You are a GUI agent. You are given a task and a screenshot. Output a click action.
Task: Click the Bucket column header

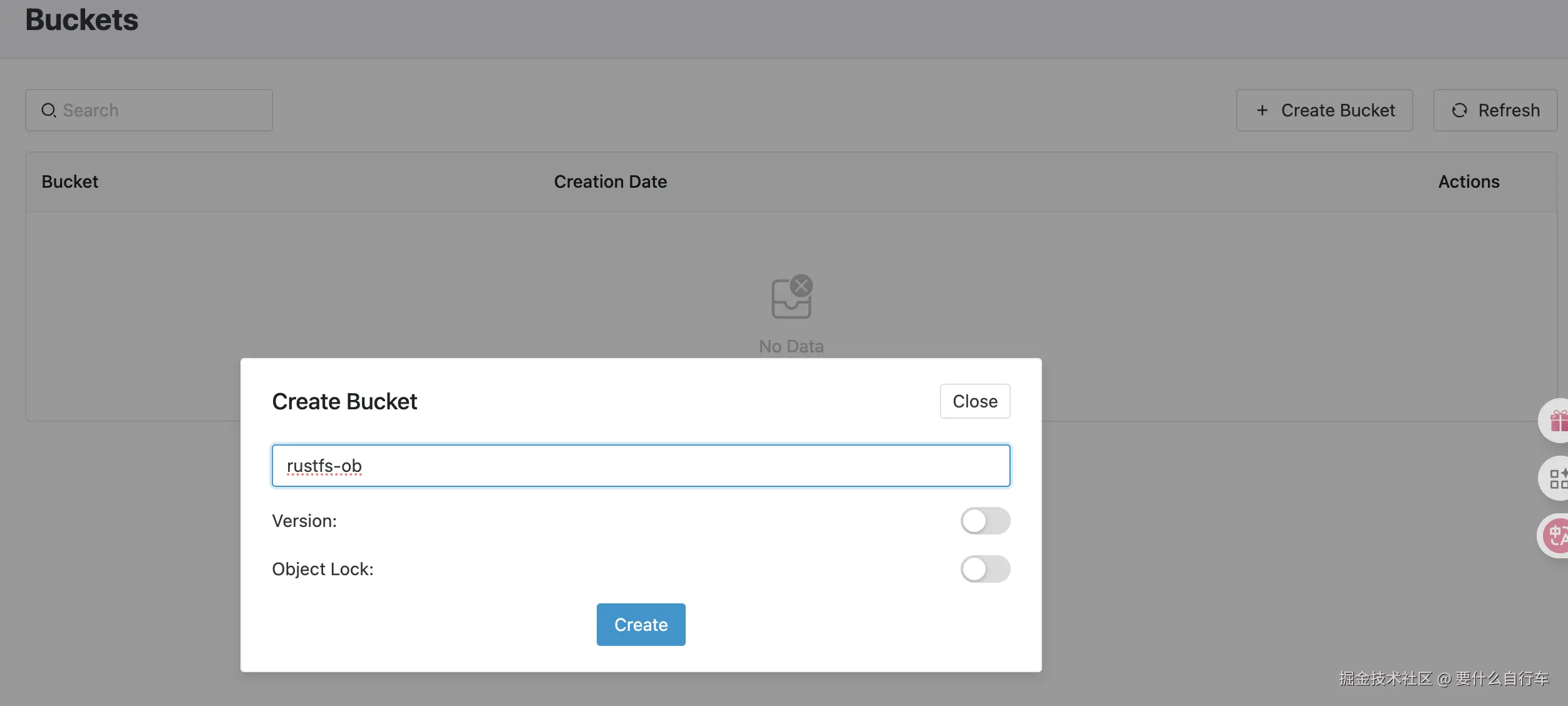[x=70, y=182]
